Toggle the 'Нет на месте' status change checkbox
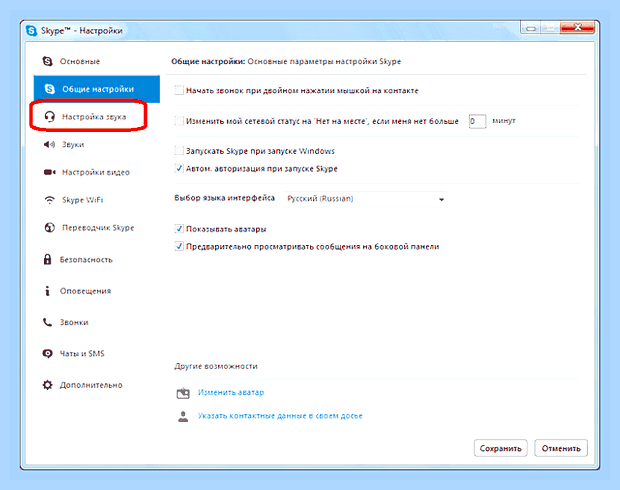 pos(179,121)
